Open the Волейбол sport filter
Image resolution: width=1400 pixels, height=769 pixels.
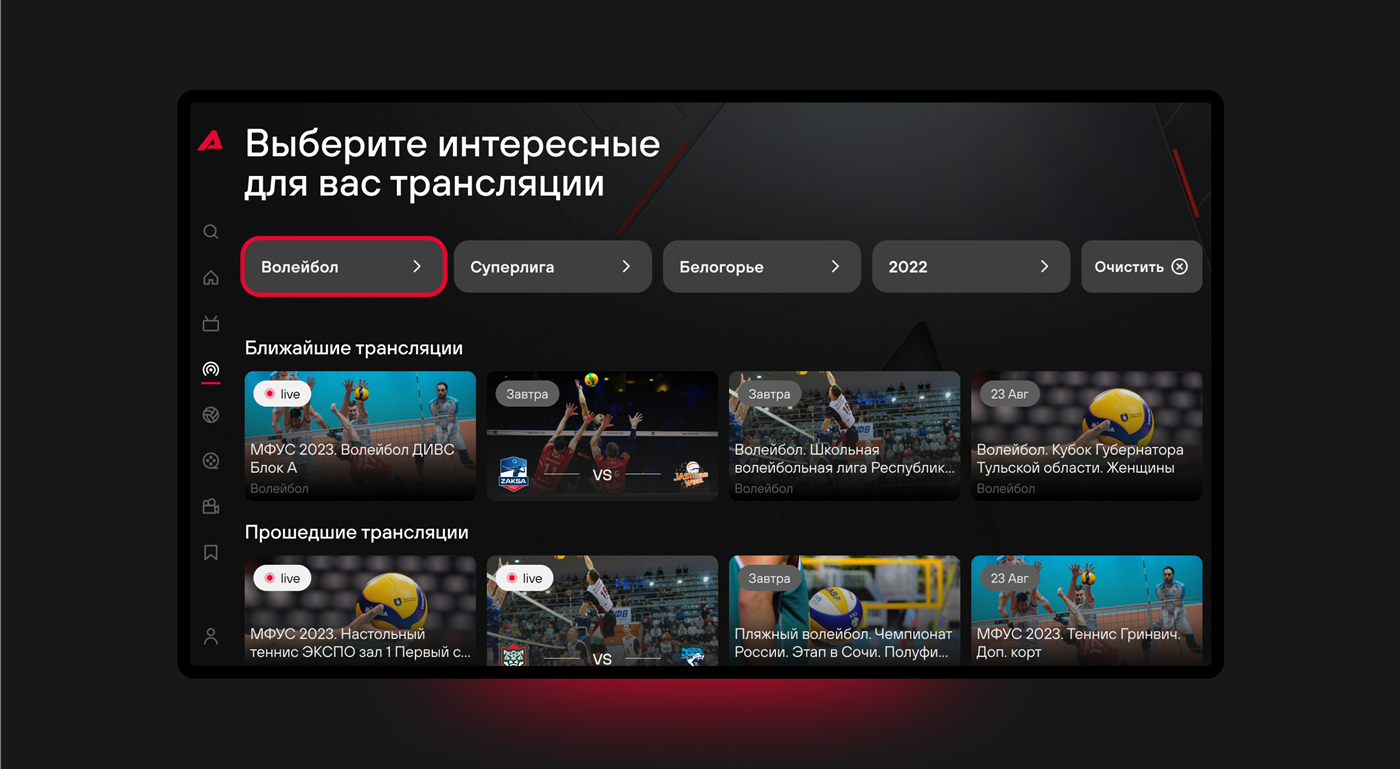tap(343, 267)
